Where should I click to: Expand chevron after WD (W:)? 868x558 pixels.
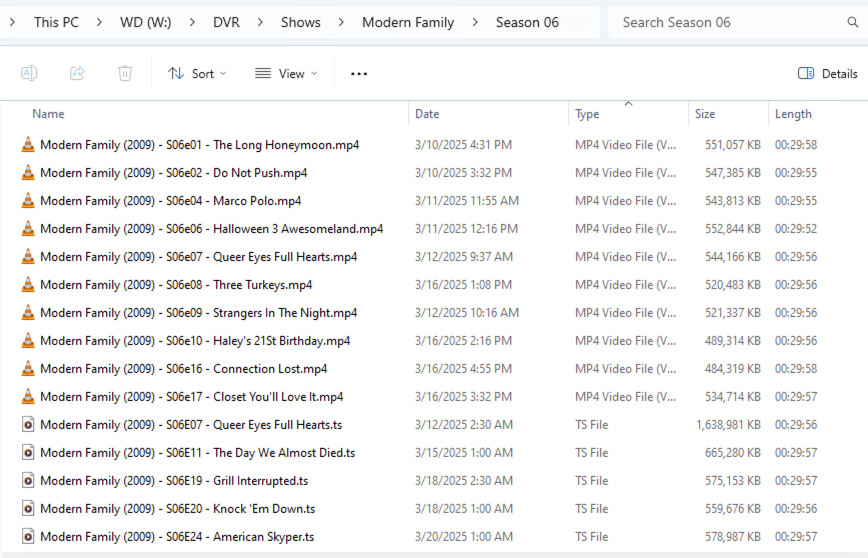[x=192, y=22]
